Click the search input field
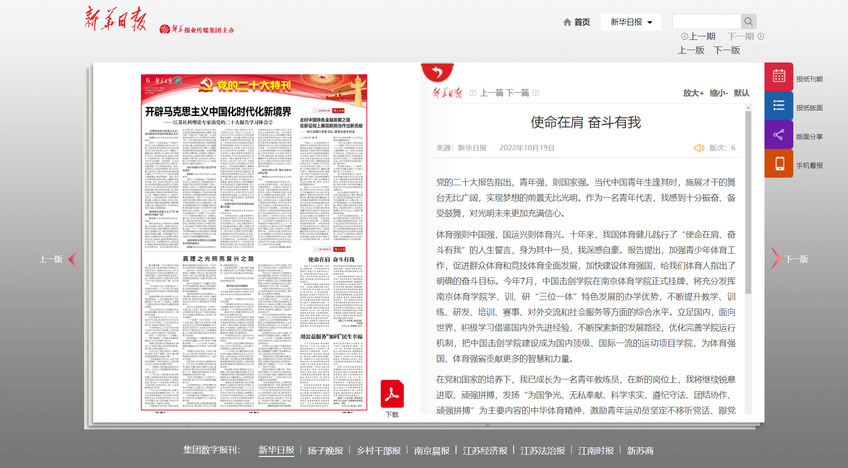Image resolution: width=848 pixels, height=468 pixels. click(x=705, y=22)
